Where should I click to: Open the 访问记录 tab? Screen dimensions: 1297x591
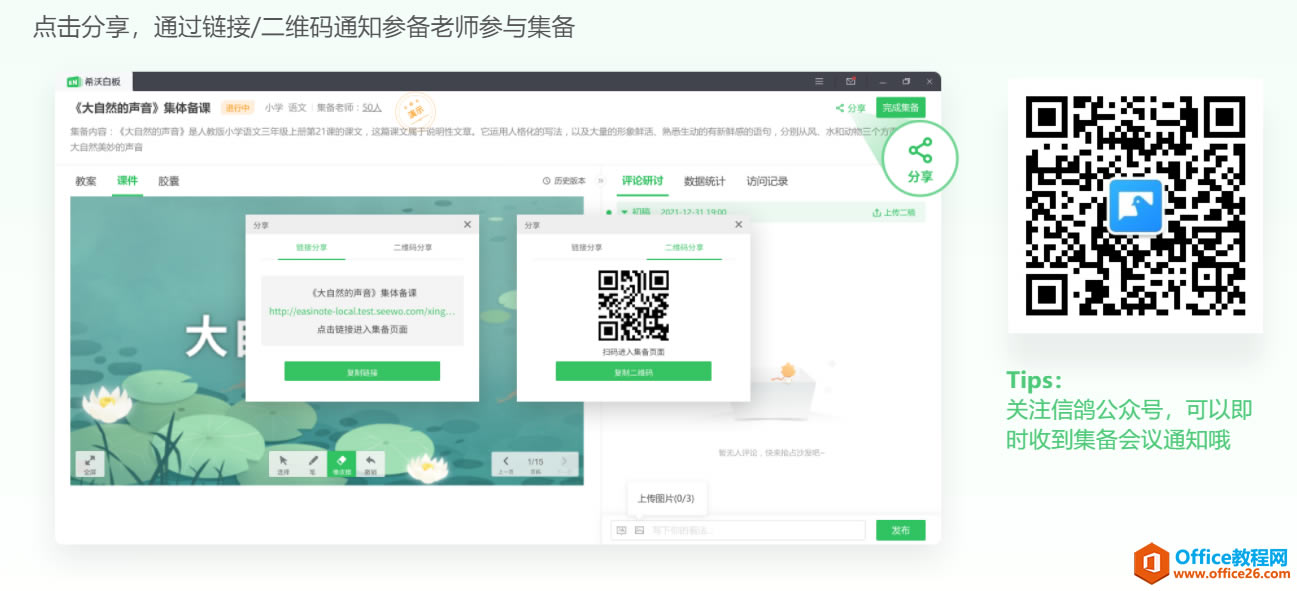click(x=767, y=181)
